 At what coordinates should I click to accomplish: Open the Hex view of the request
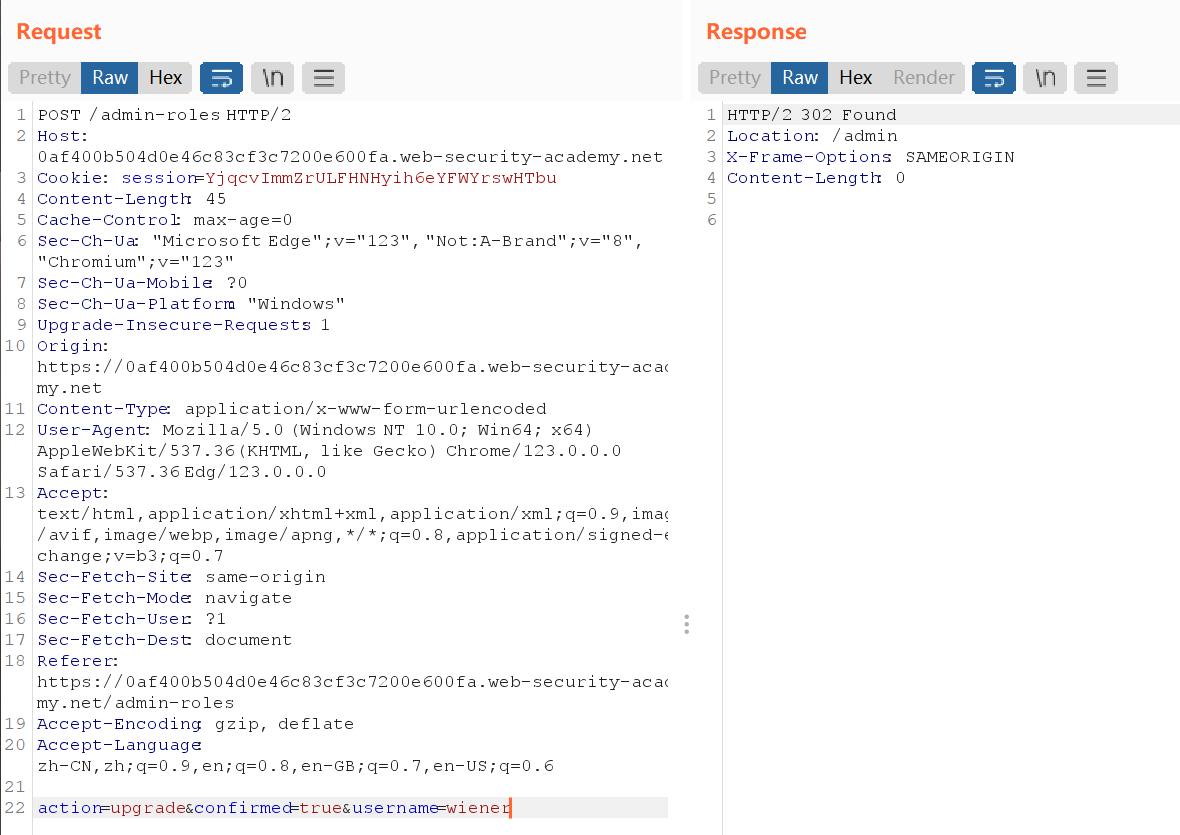(166, 78)
